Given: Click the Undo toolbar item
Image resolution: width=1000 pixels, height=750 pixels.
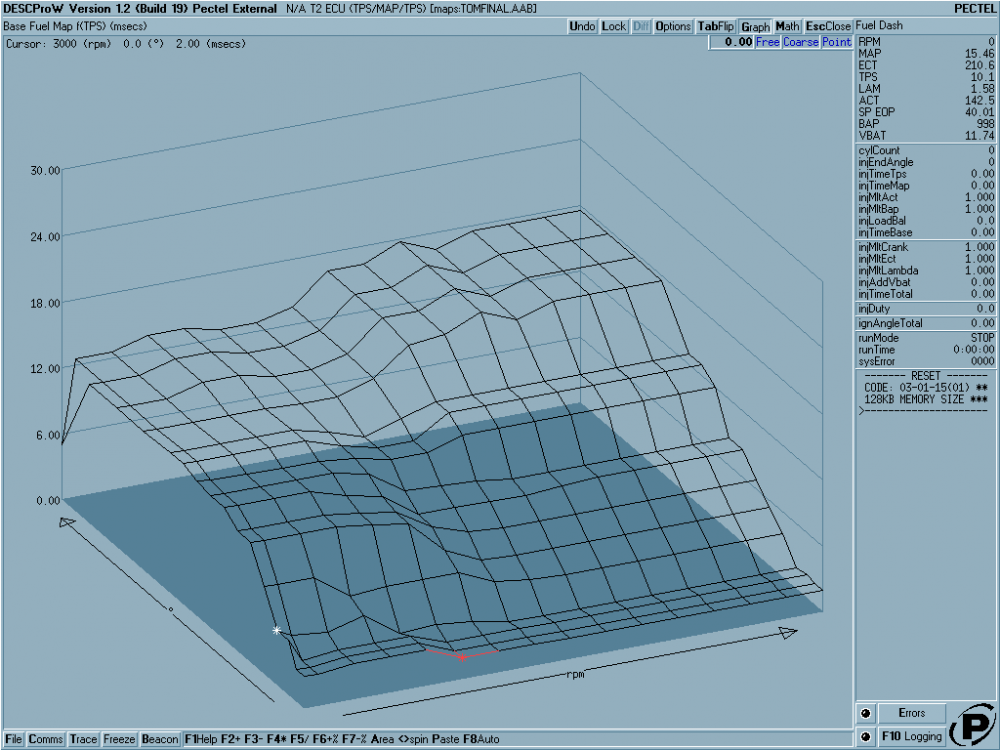Looking at the screenshot, I should click(x=581, y=27).
